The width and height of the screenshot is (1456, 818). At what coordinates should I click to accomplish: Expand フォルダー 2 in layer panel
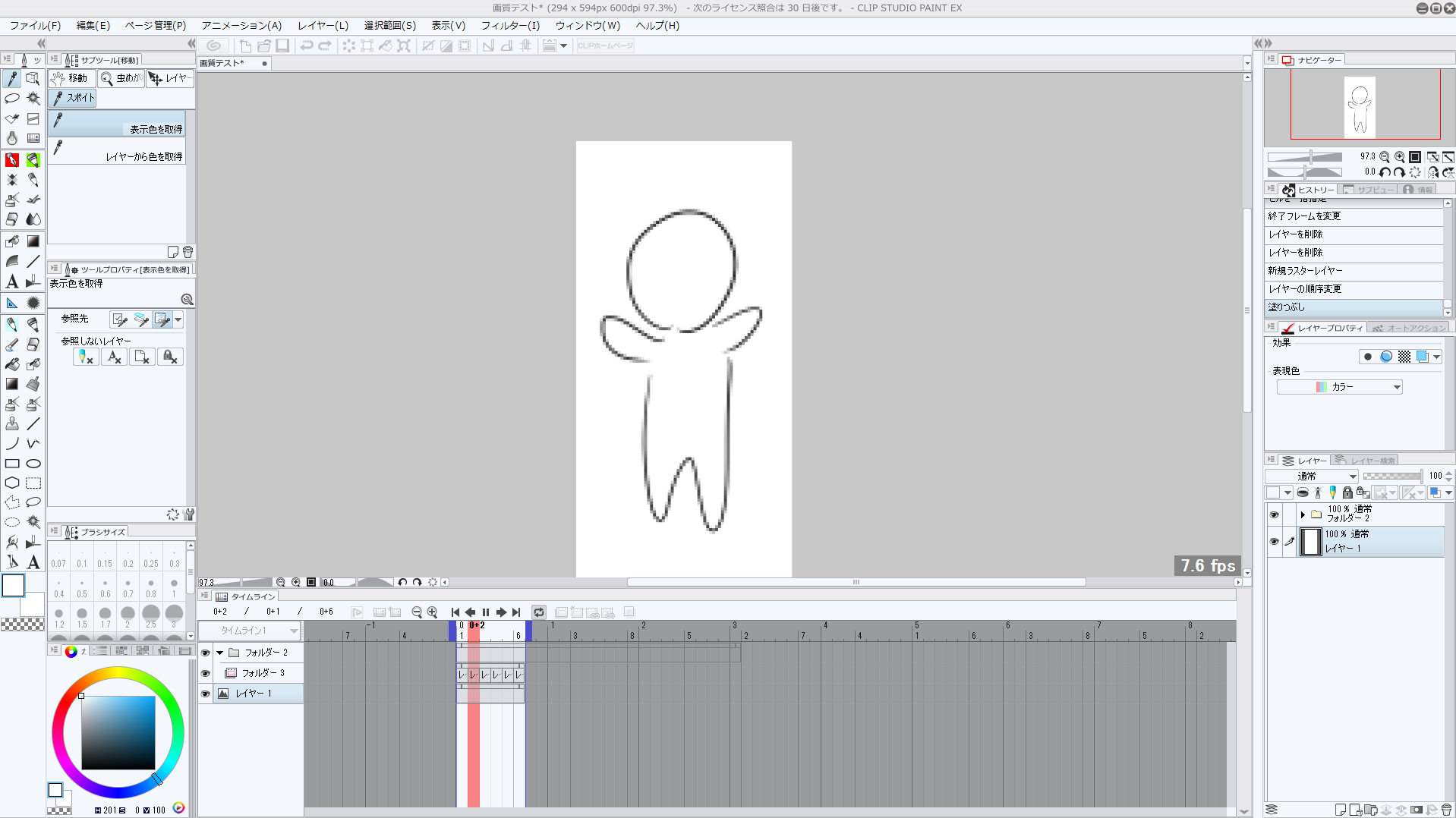coord(1303,514)
